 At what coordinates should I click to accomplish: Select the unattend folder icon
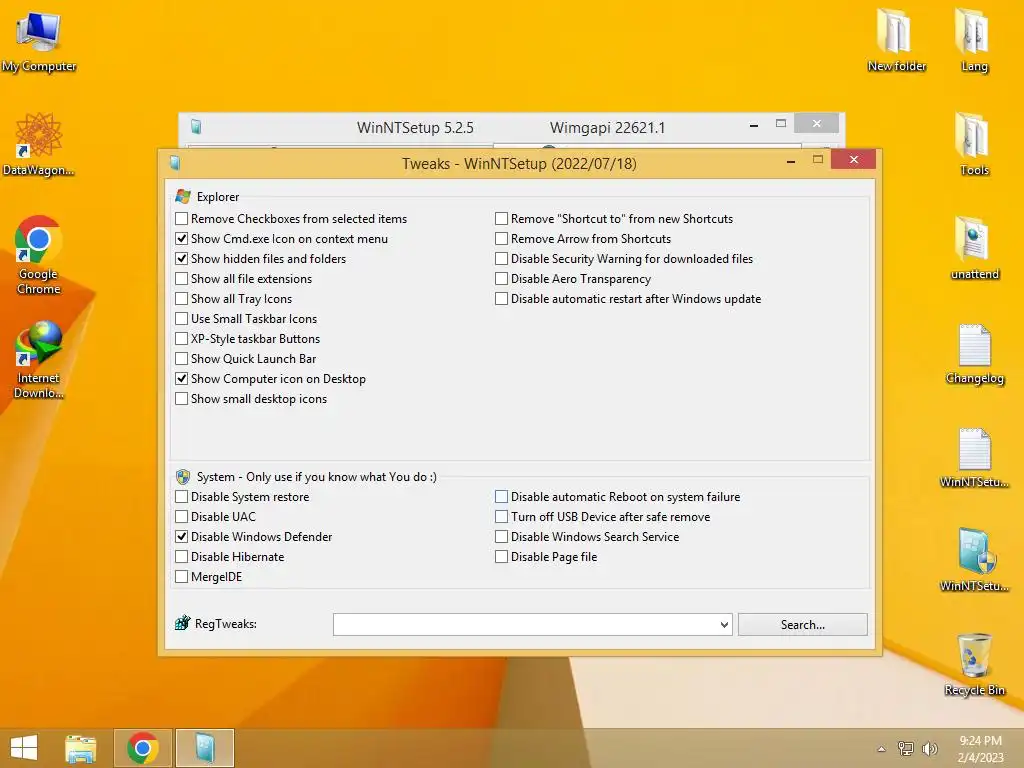point(974,248)
